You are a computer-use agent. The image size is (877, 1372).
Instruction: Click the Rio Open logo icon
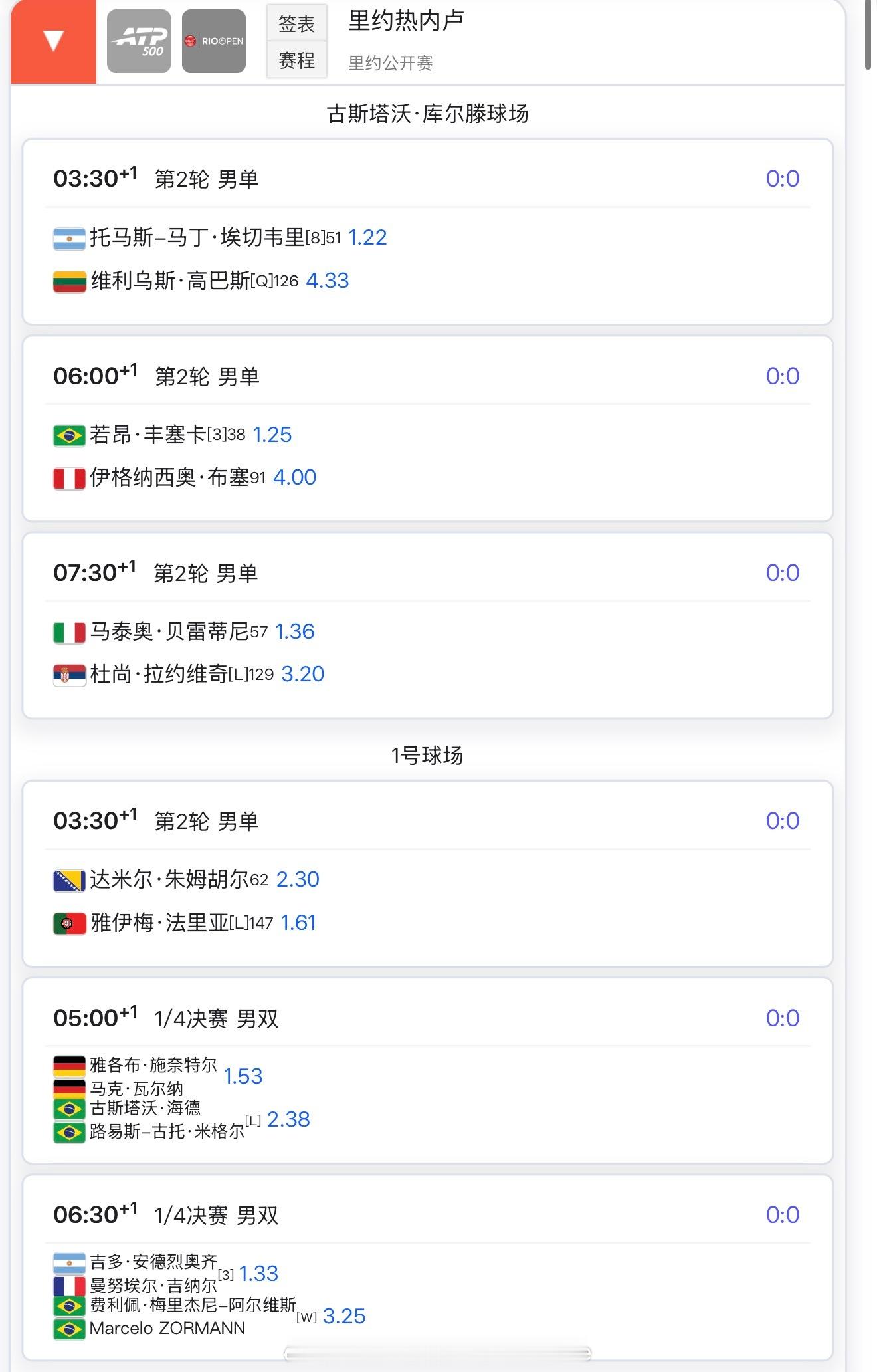(214, 41)
